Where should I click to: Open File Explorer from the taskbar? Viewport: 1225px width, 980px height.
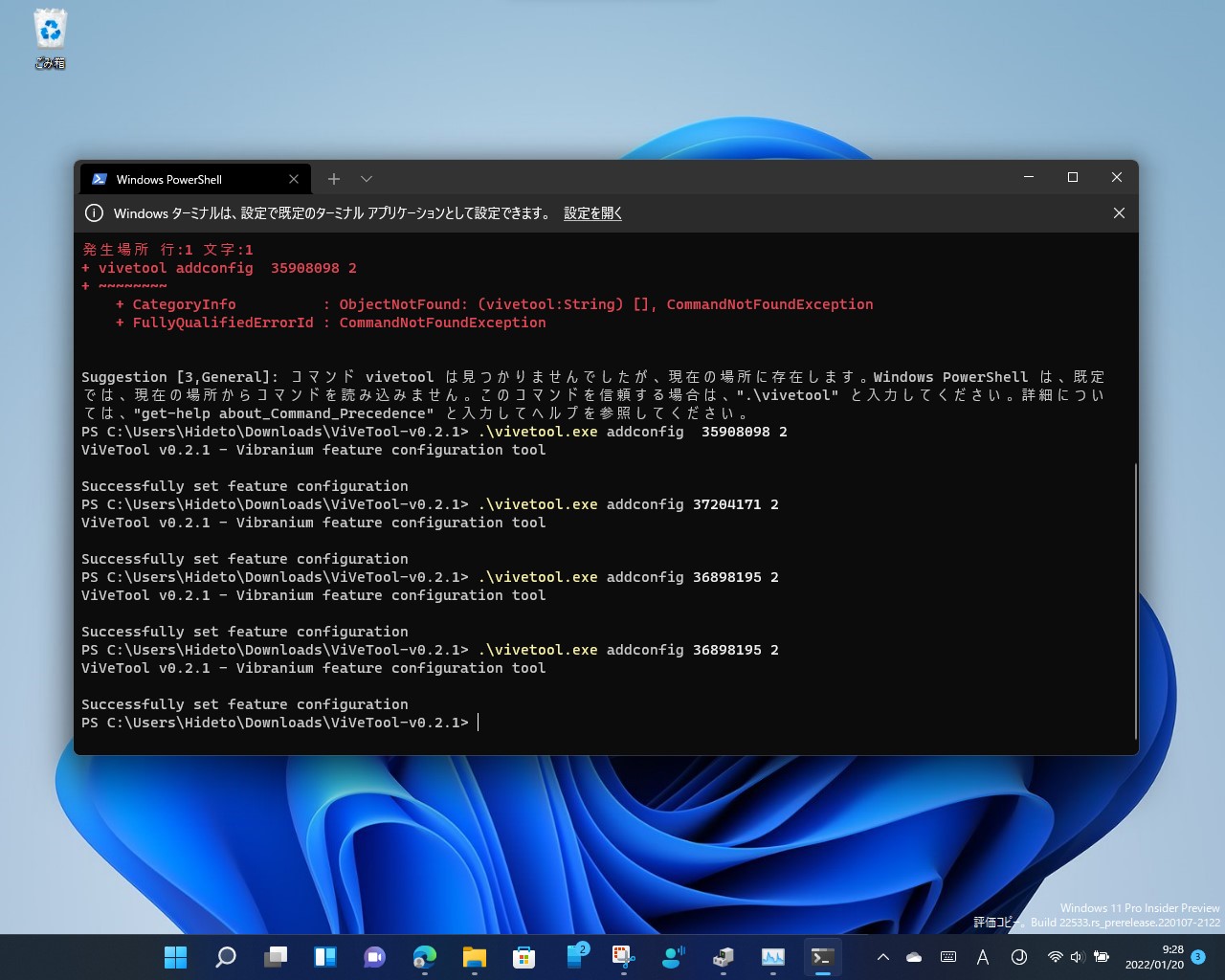[474, 957]
